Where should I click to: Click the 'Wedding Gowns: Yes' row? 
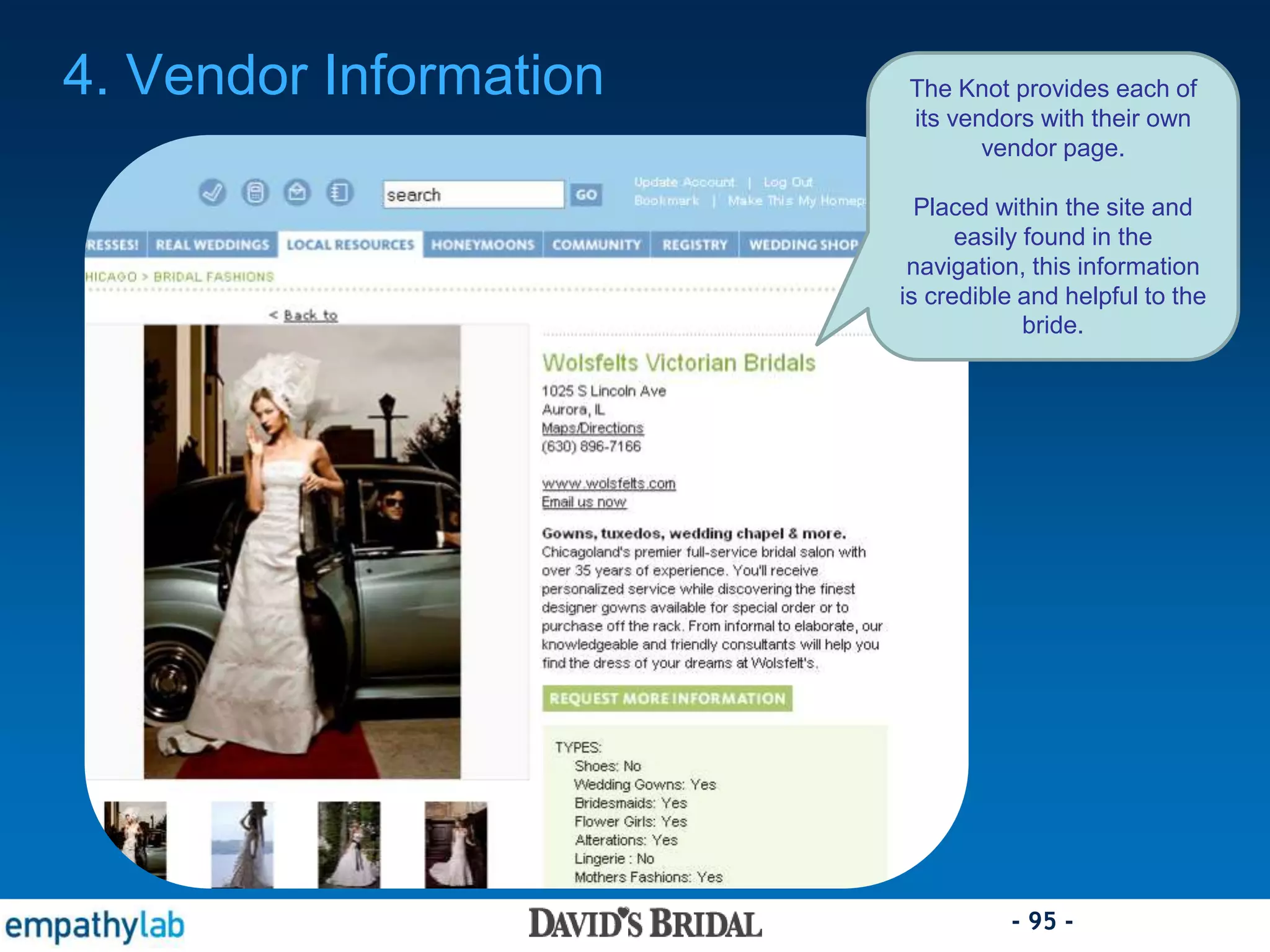(x=645, y=785)
